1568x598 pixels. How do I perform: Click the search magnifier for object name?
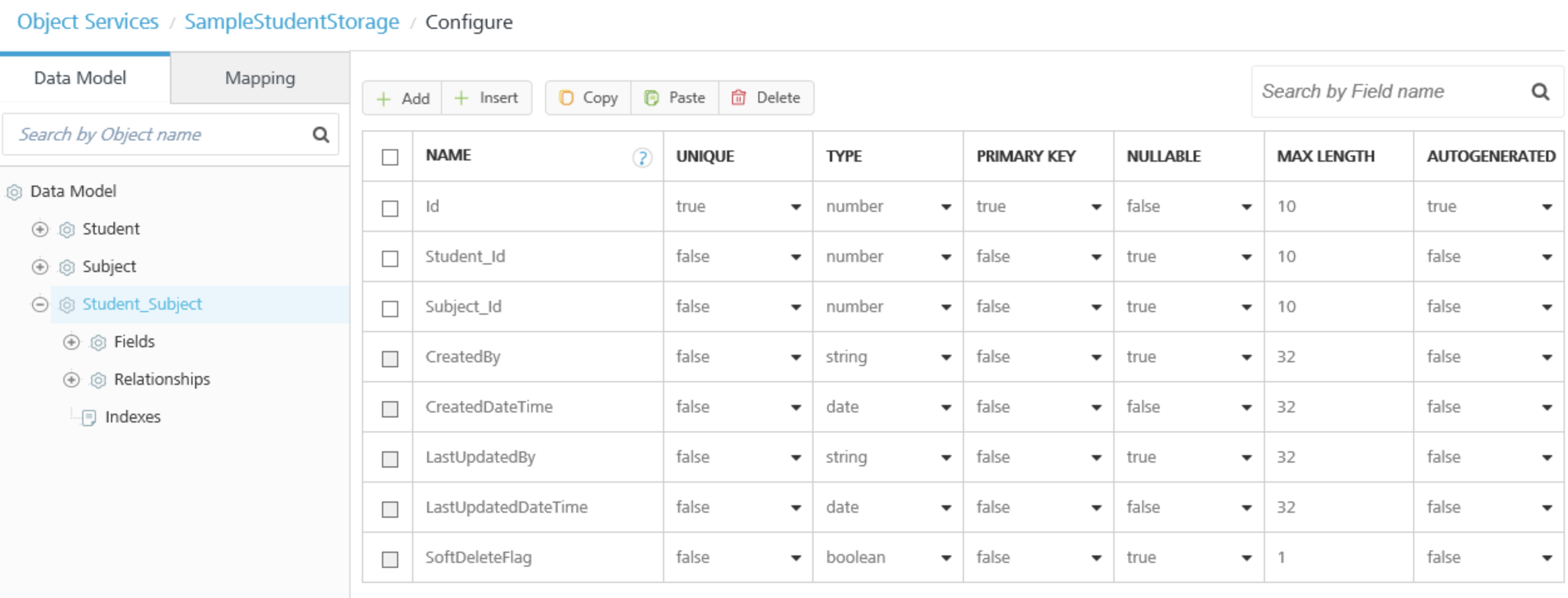[x=320, y=134]
